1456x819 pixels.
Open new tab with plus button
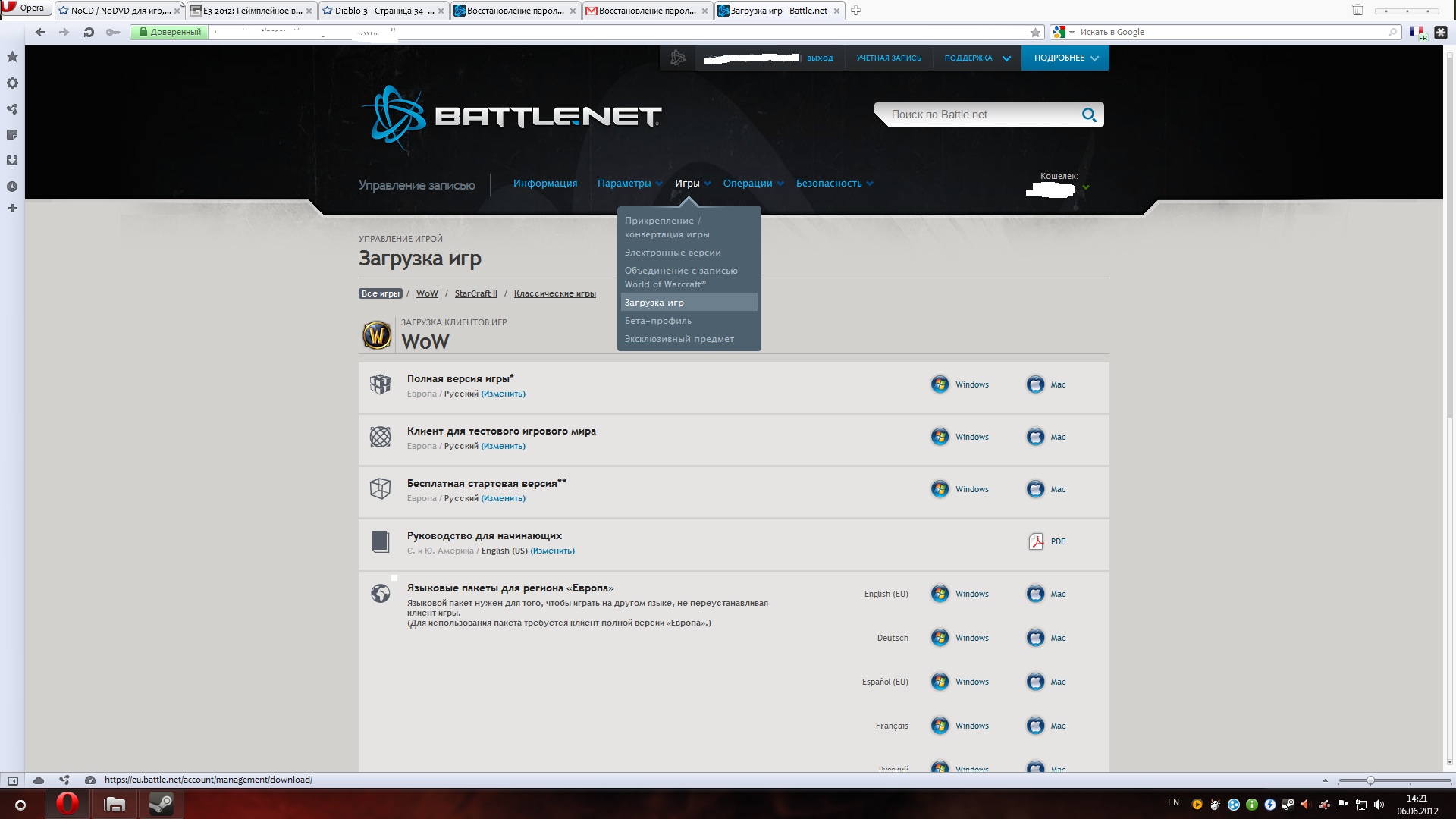coord(855,11)
